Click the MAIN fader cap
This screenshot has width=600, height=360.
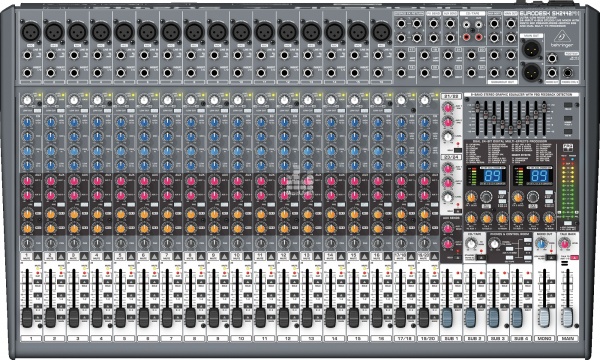(568, 318)
